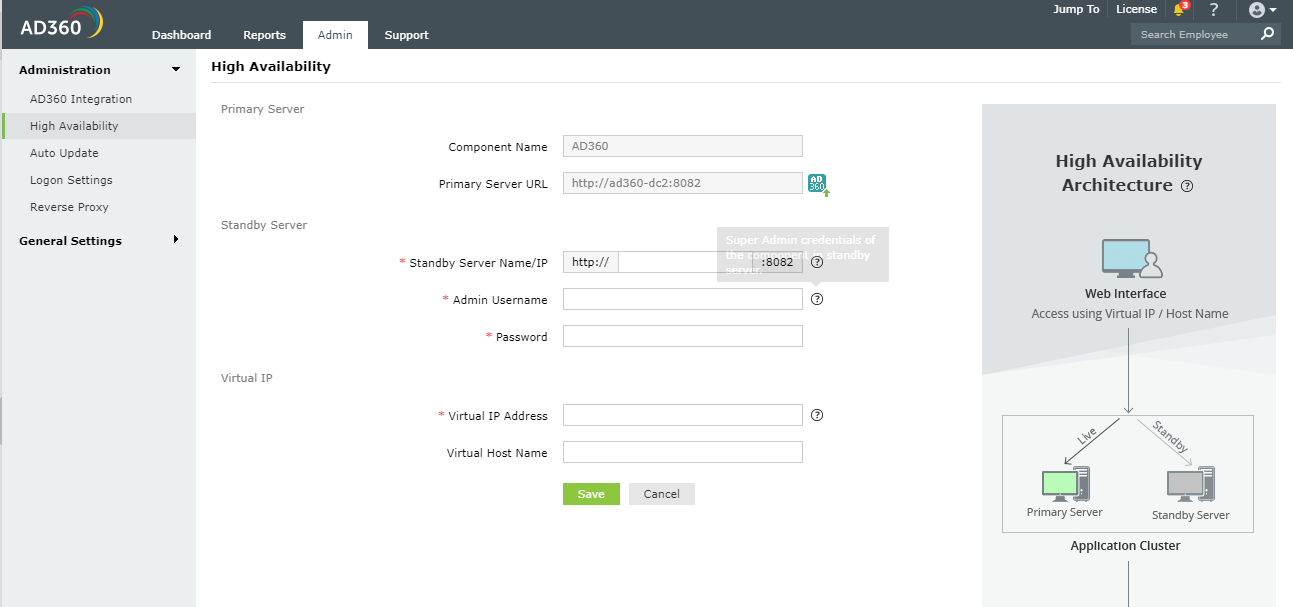Switch to the Dashboard tab
The image size is (1293, 607).
pos(181,35)
